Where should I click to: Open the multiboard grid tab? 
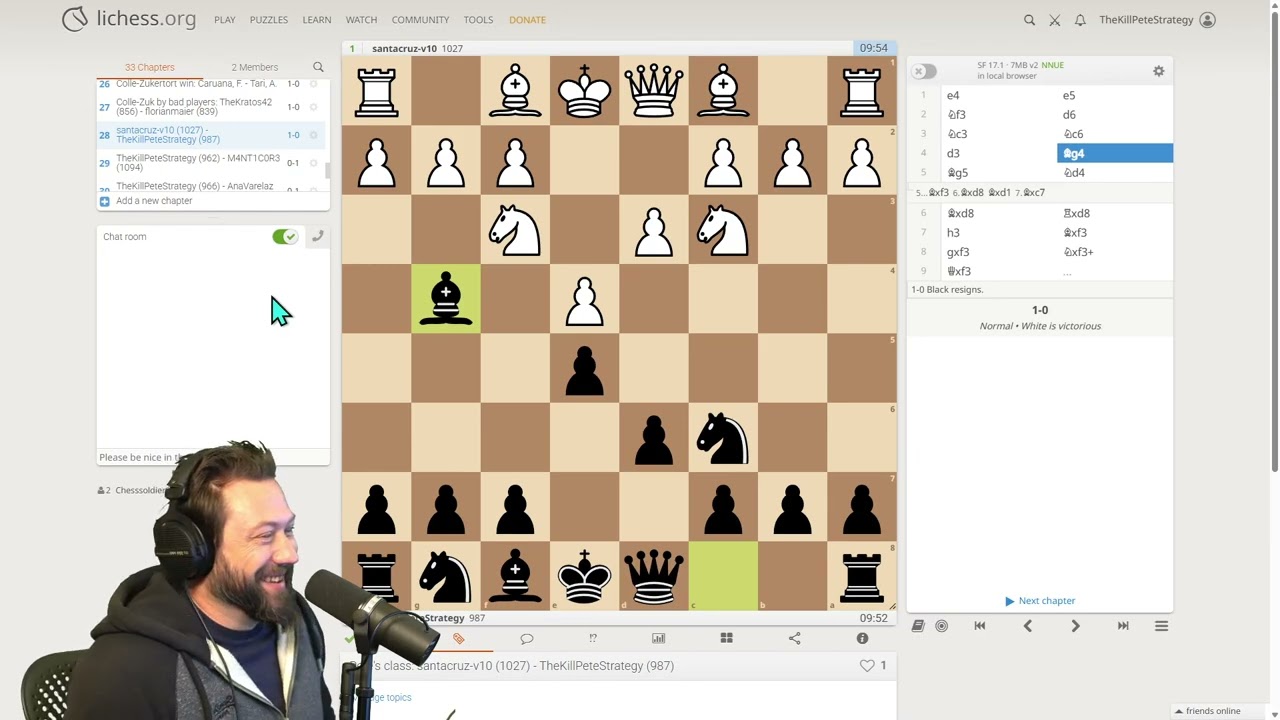tap(727, 639)
